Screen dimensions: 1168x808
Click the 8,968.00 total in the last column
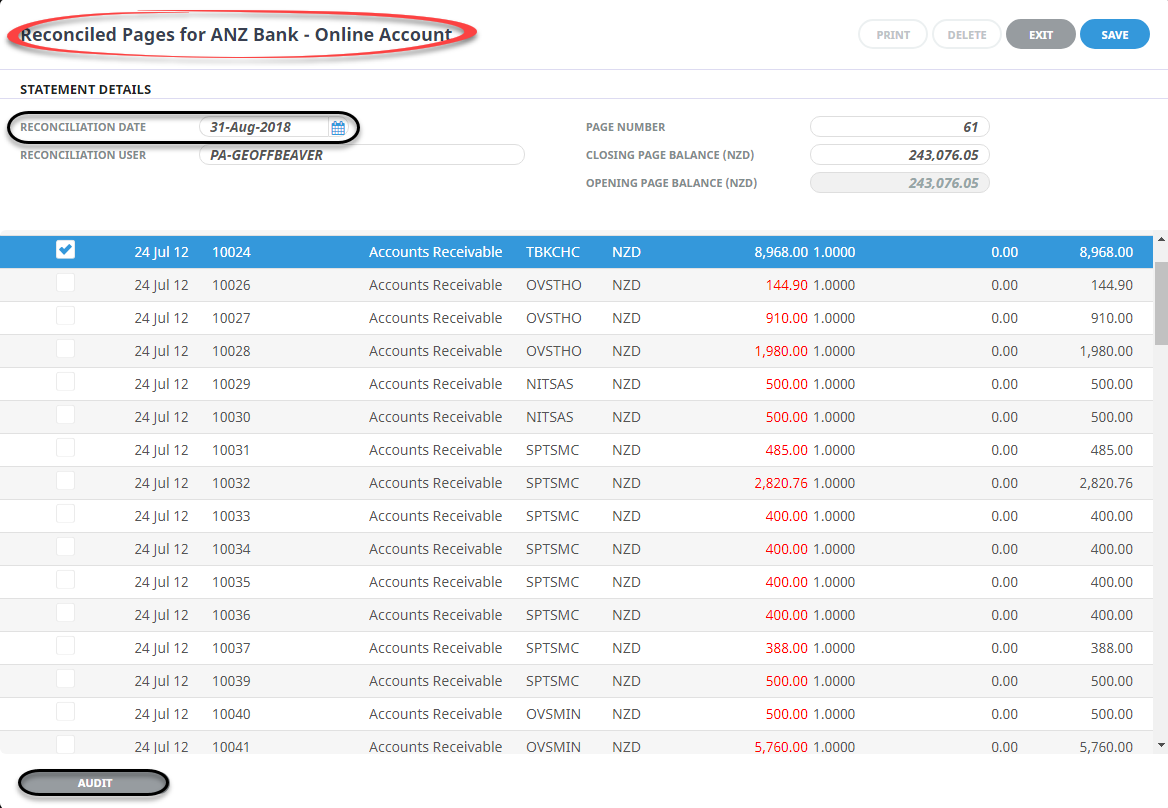(1106, 252)
